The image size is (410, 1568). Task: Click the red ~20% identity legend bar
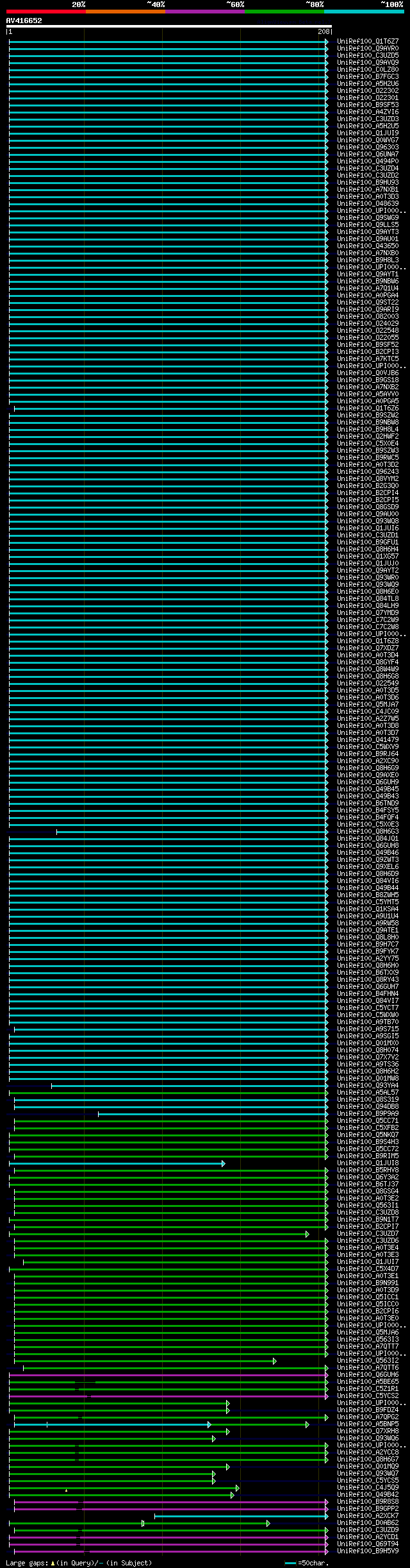coord(45,12)
